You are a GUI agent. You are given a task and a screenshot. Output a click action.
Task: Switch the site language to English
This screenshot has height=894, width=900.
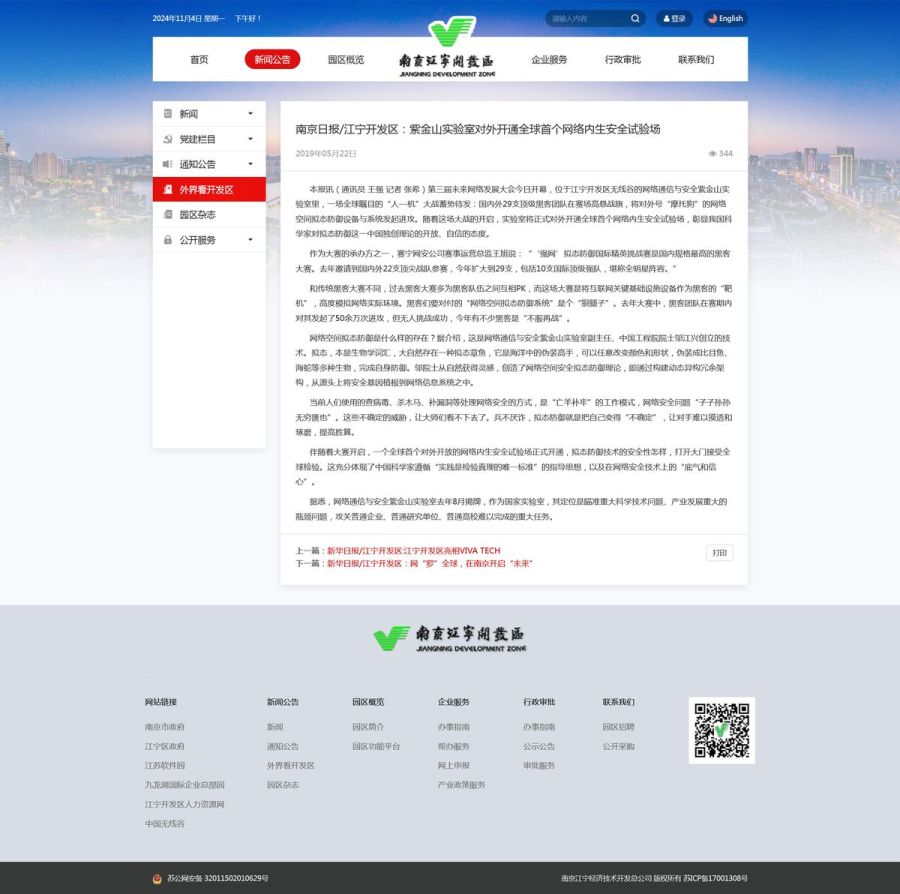click(726, 19)
